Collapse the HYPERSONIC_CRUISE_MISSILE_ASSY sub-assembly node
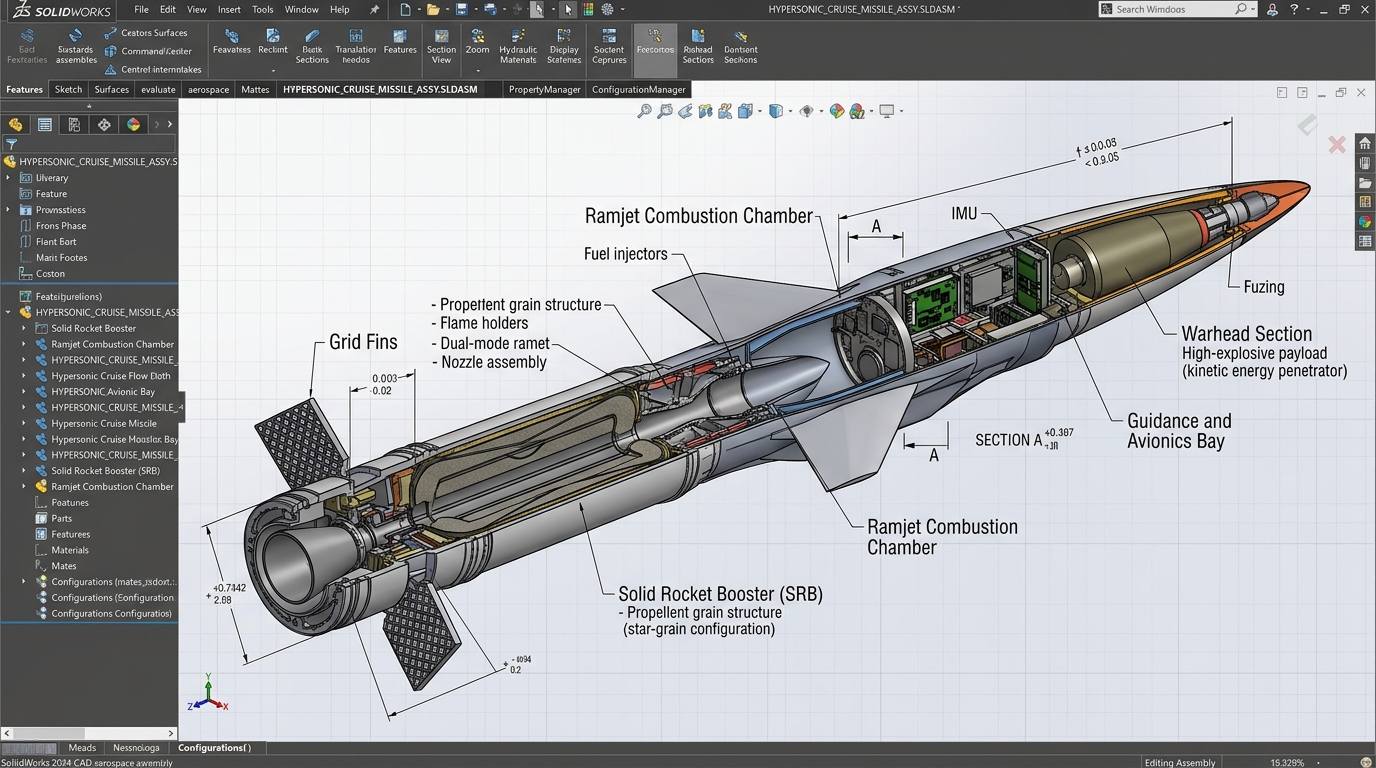The height and width of the screenshot is (768, 1376). tap(8, 312)
